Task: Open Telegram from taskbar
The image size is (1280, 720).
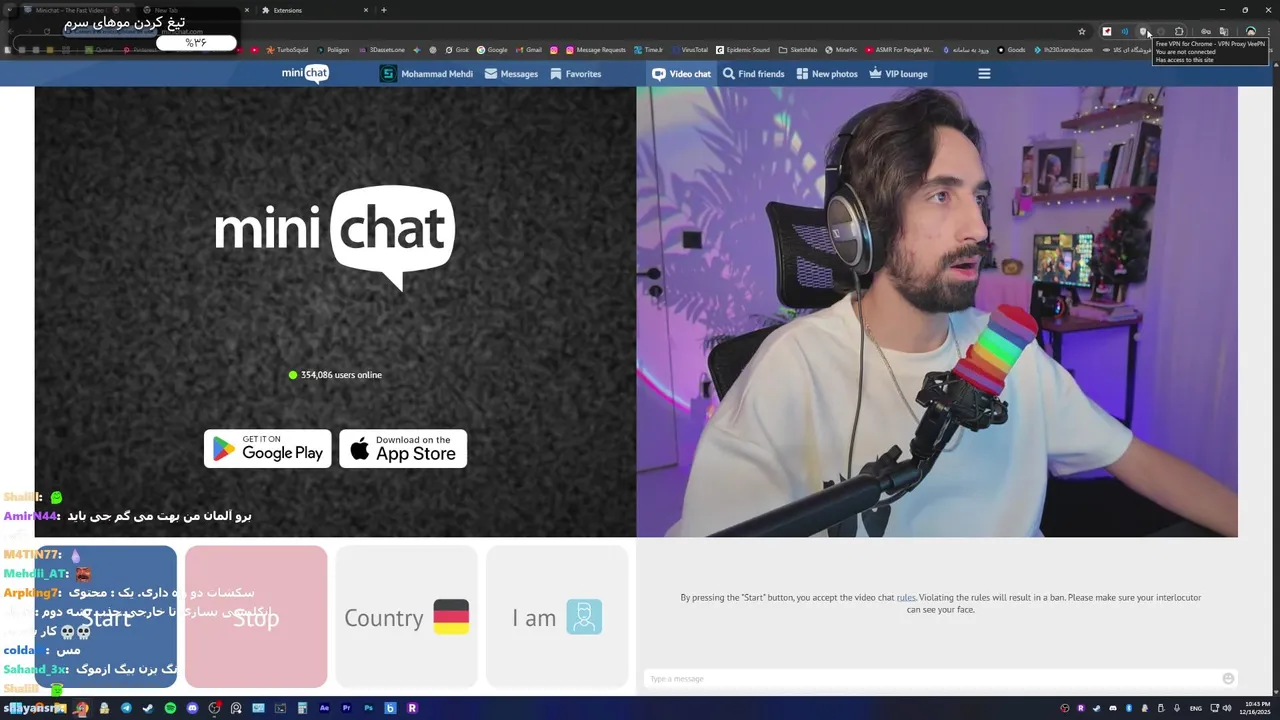Action: pos(126,708)
